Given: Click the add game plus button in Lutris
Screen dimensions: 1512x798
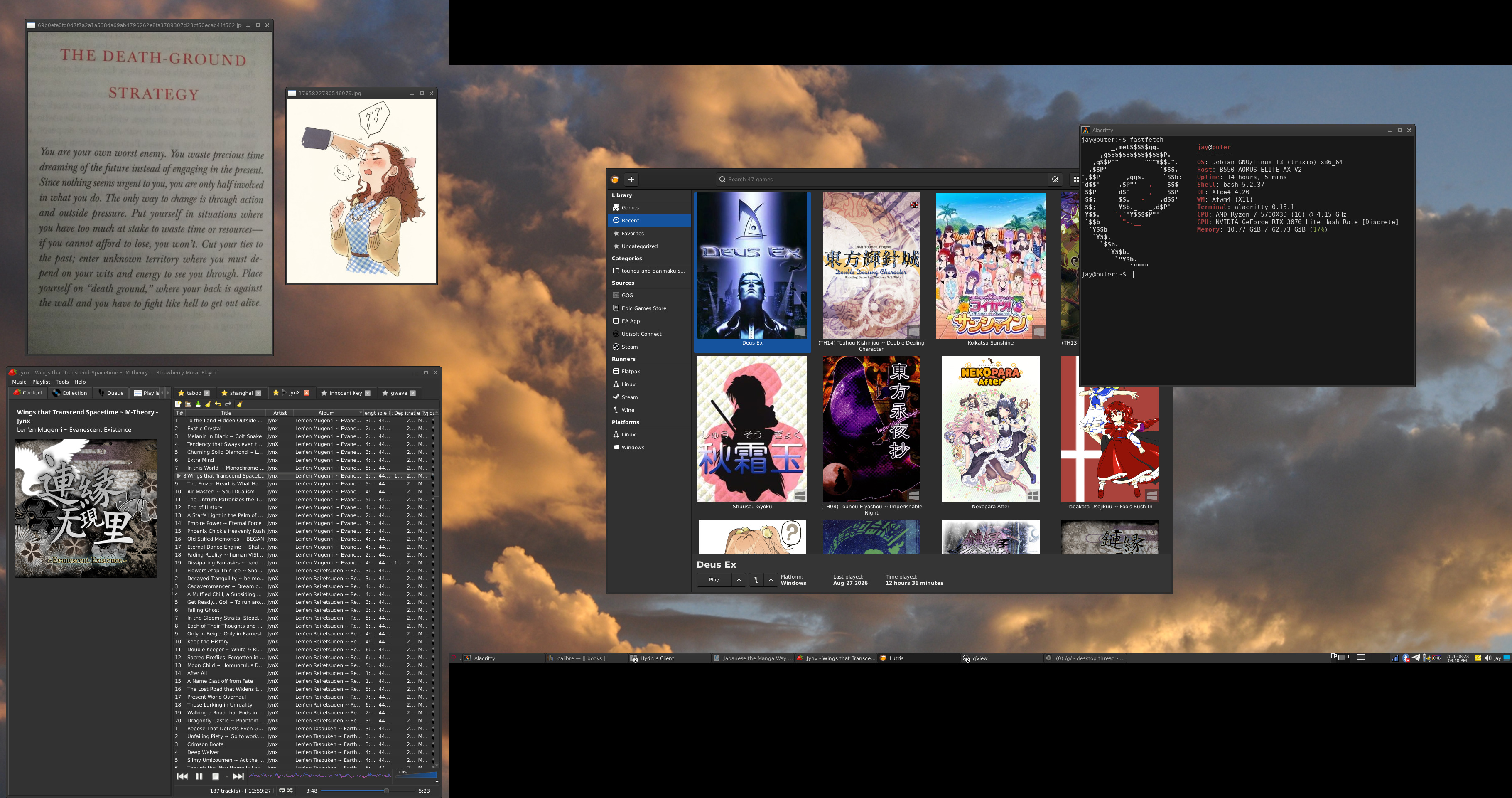Looking at the screenshot, I should 631,180.
